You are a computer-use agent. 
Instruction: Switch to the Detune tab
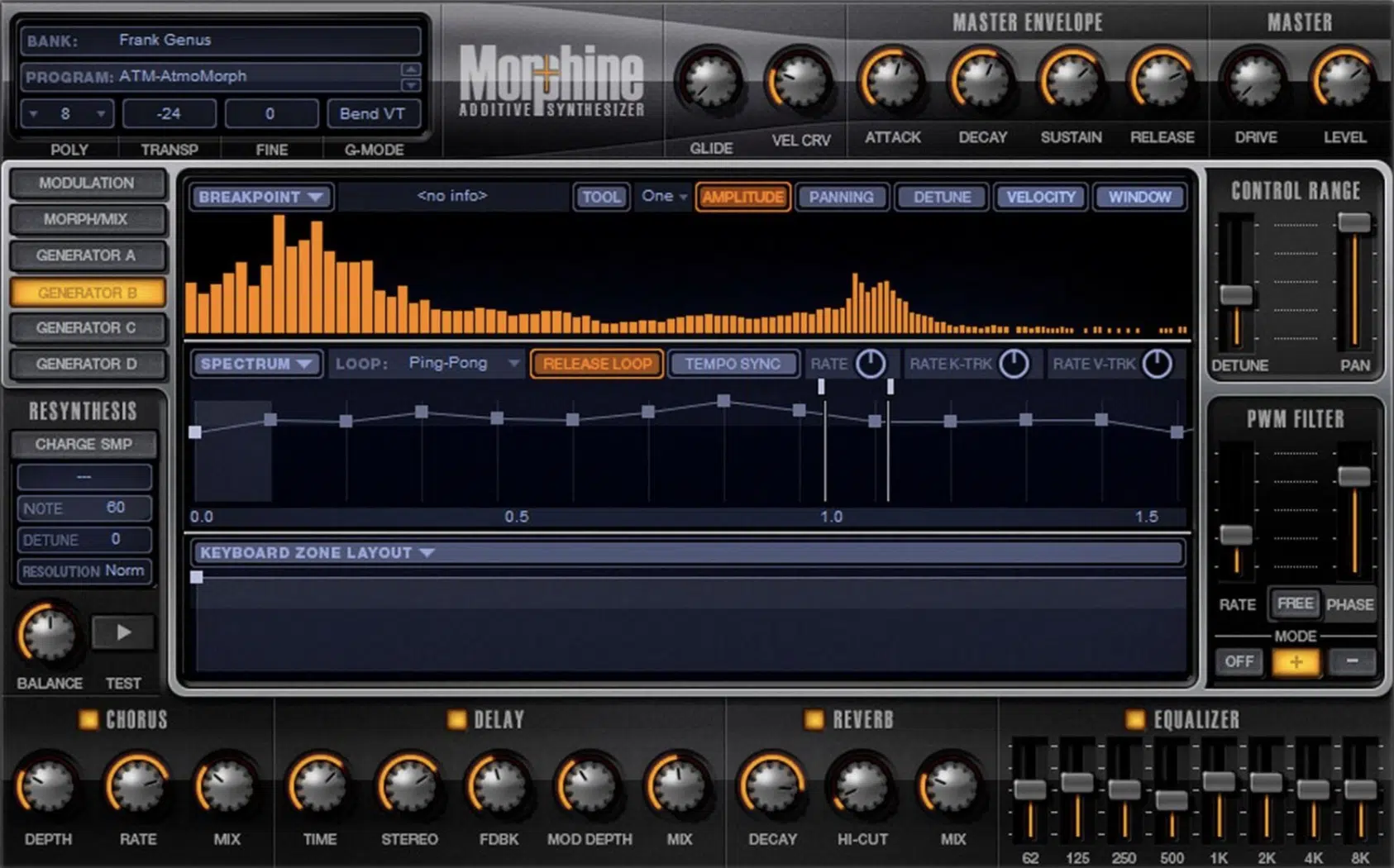(x=942, y=197)
